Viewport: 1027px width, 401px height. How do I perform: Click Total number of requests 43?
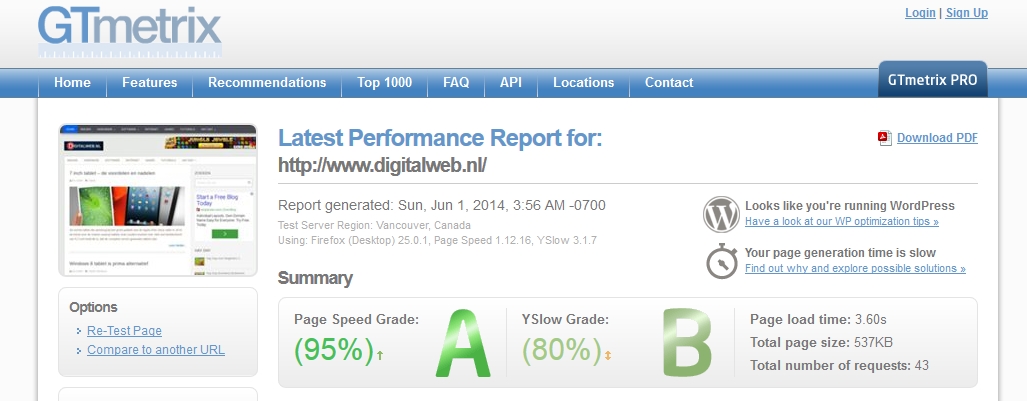[x=839, y=366]
